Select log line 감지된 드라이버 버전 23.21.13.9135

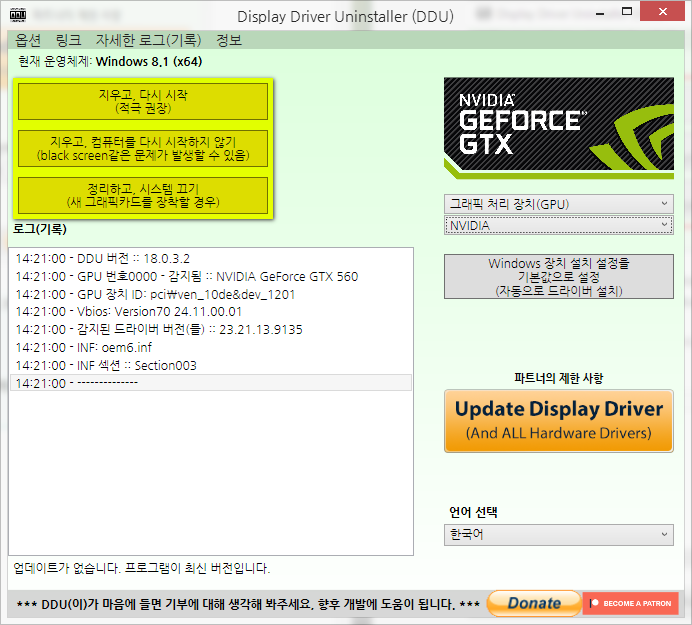point(211,330)
